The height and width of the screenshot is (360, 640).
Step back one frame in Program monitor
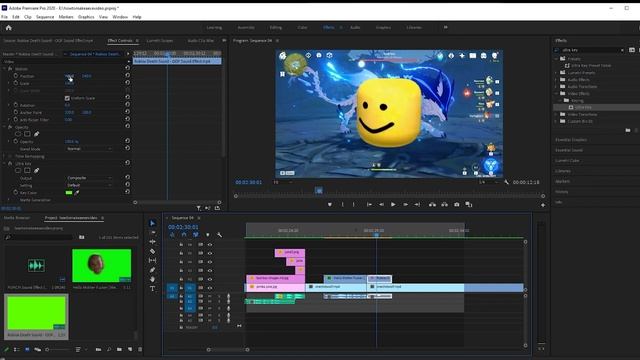click(x=381, y=204)
